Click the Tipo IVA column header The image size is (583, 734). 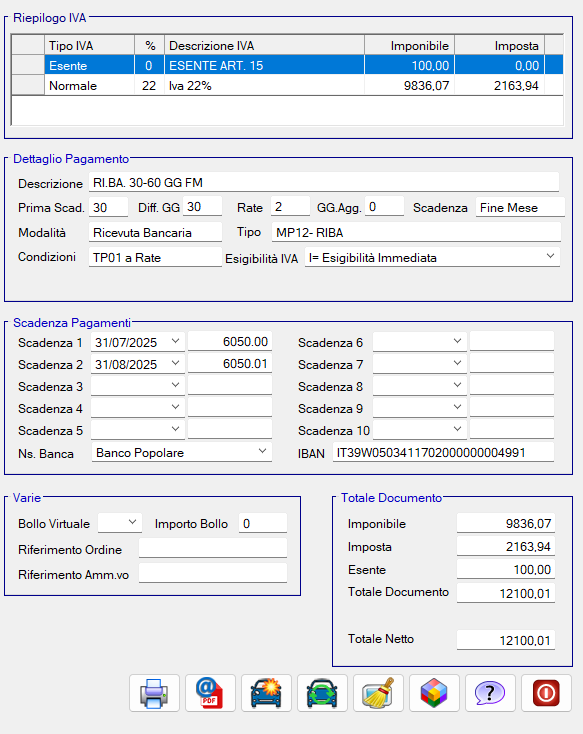(89, 45)
